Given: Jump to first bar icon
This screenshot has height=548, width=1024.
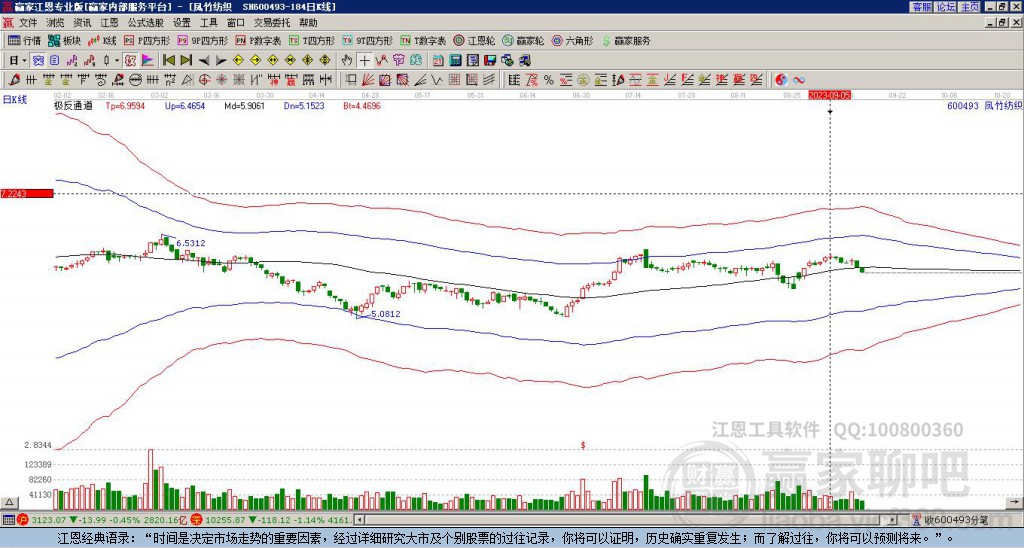Looking at the screenshot, I should pos(169,61).
